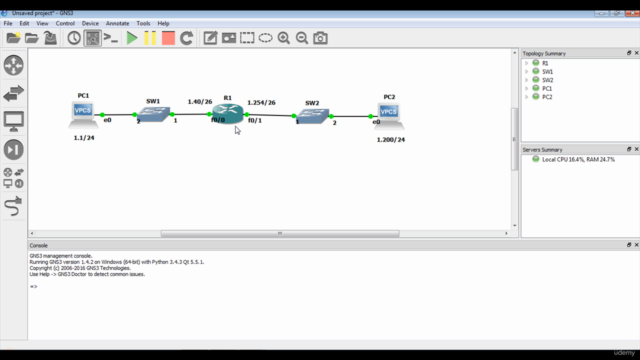Click canvas scroll down arrow
The image size is (640, 360).
click(x=514, y=225)
